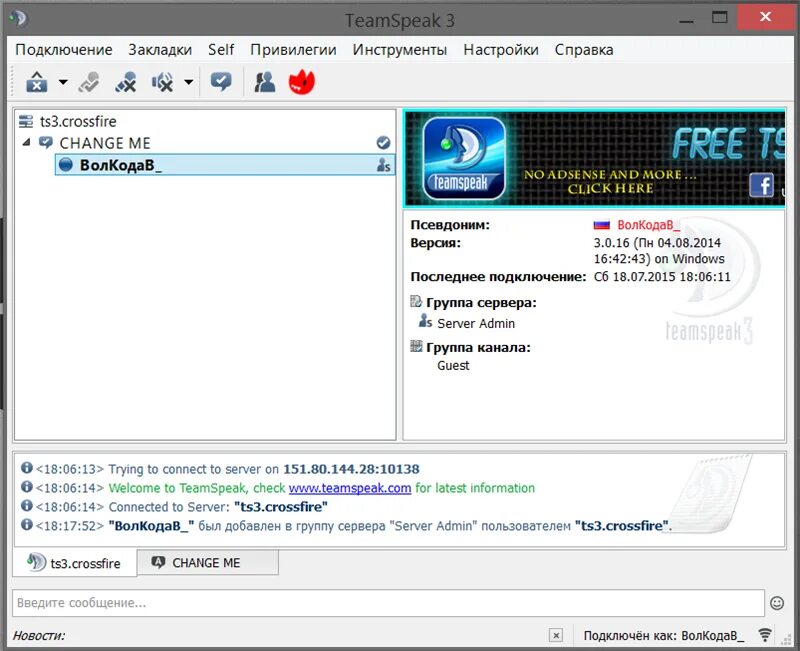Select the ts3.crossfire server in the tree
This screenshot has height=651, width=800.
(78, 121)
